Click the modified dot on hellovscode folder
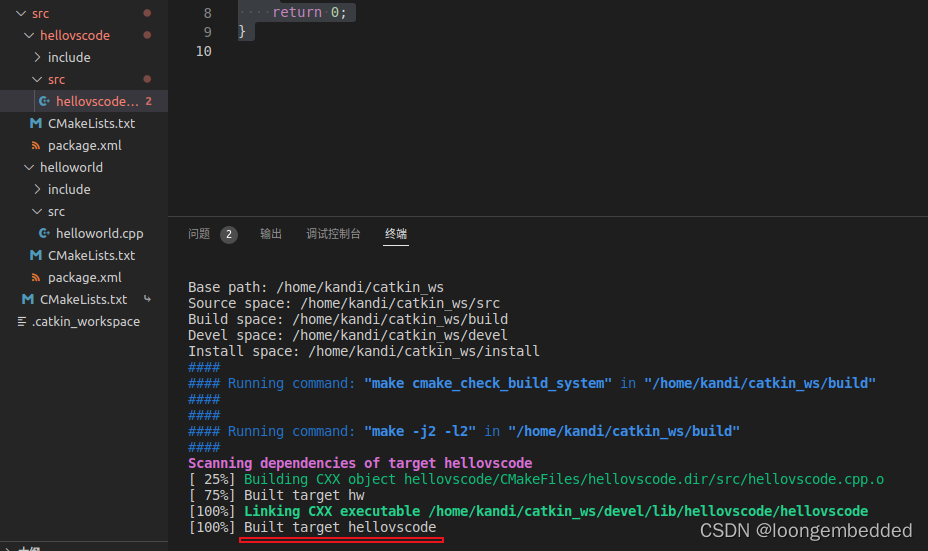 (x=147, y=35)
